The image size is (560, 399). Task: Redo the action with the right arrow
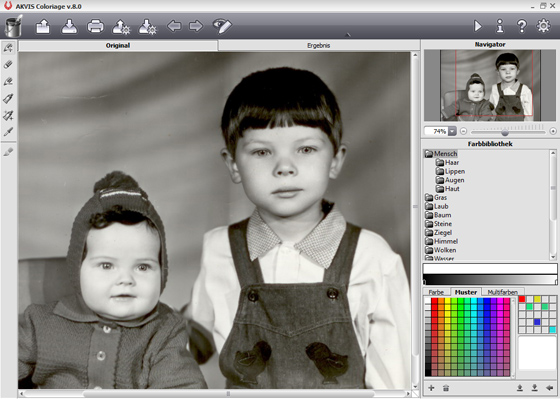tap(196, 26)
